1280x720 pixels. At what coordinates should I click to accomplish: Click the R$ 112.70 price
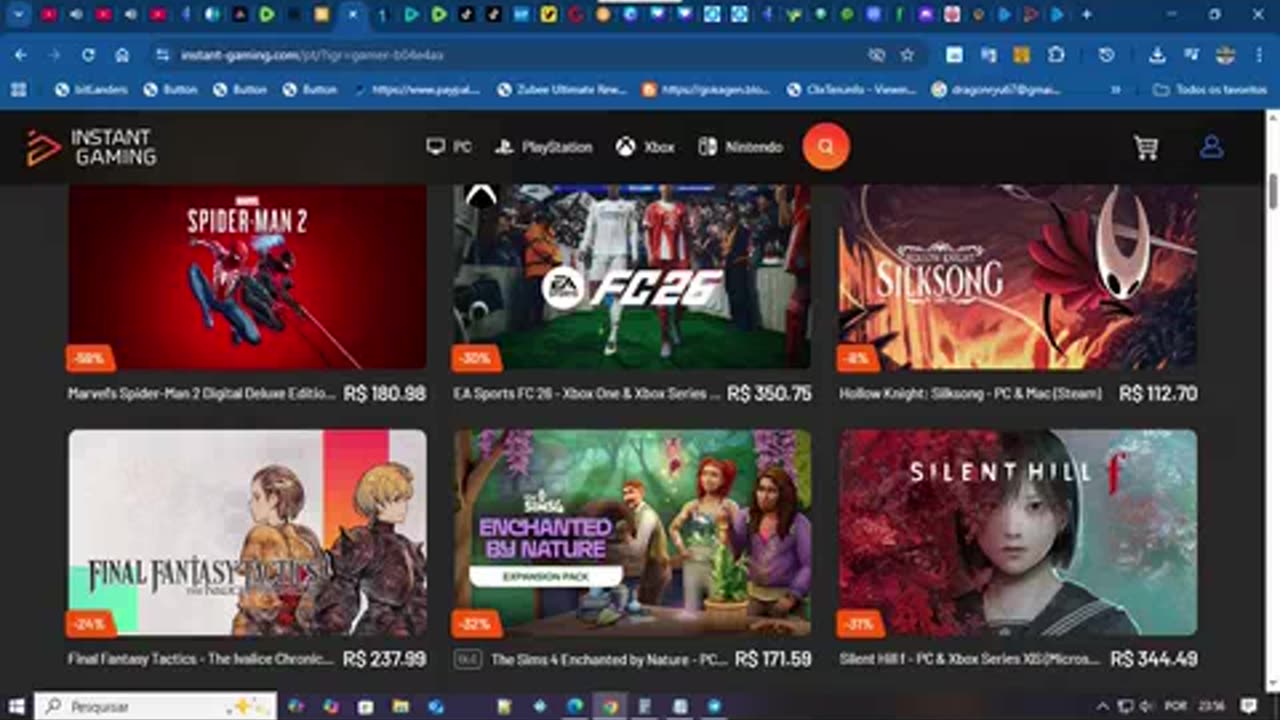(x=1158, y=394)
